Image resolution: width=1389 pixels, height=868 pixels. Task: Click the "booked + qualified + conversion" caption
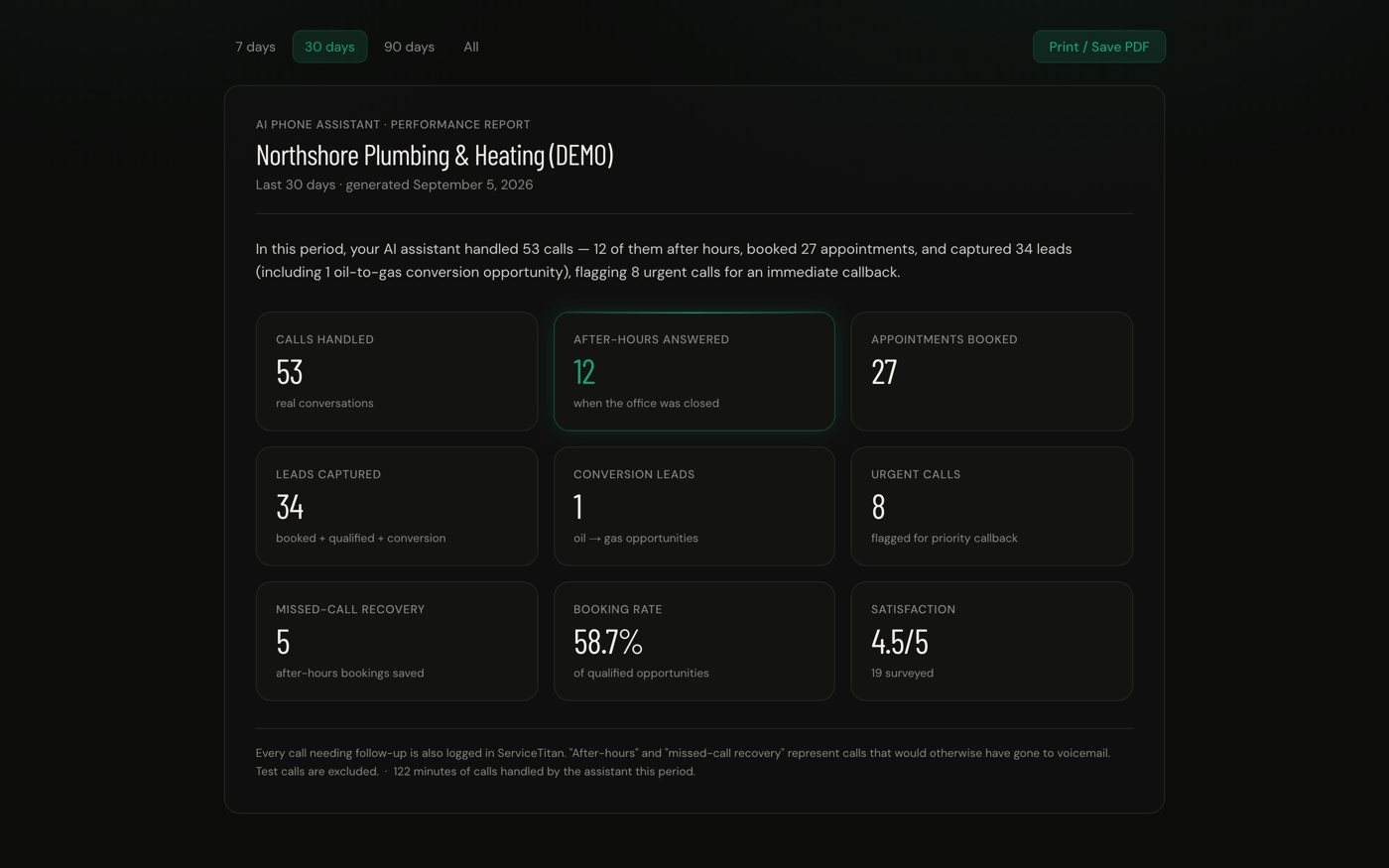(x=361, y=538)
